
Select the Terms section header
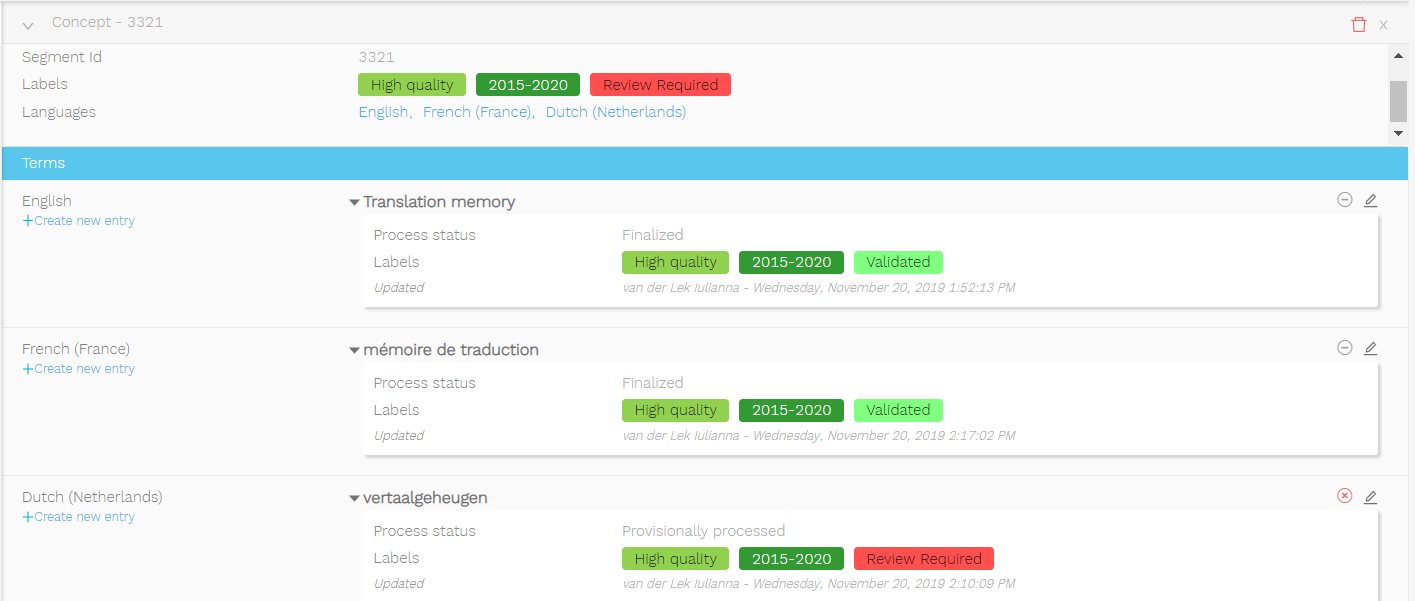(44, 163)
